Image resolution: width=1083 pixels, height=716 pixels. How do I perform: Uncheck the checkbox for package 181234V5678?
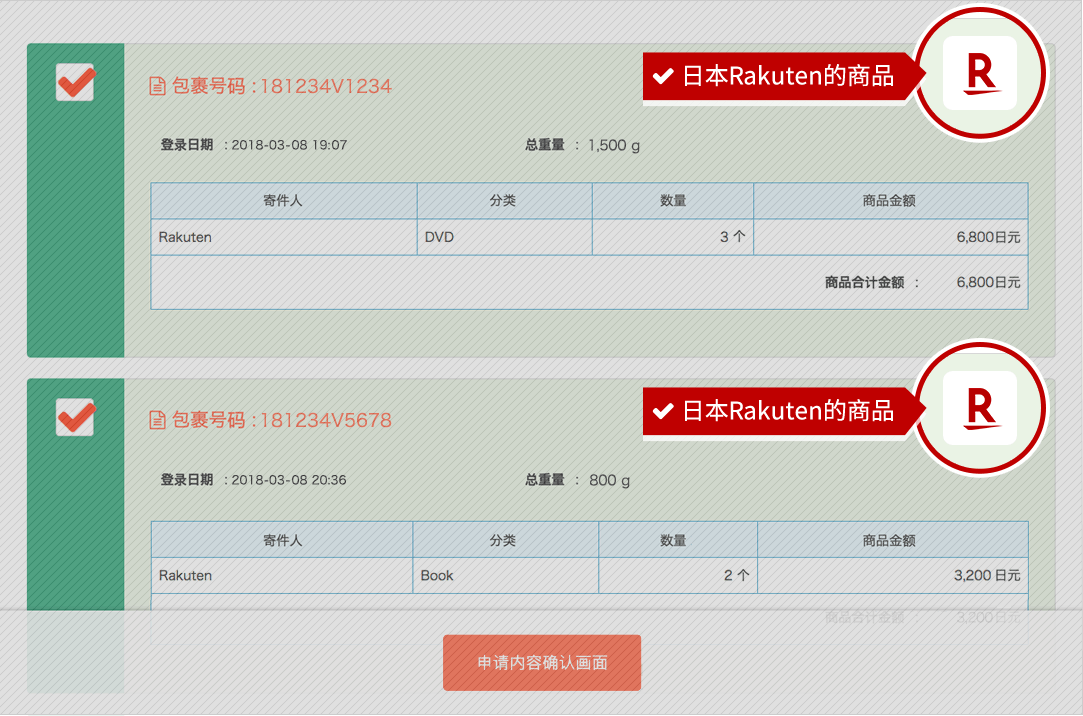(x=75, y=417)
